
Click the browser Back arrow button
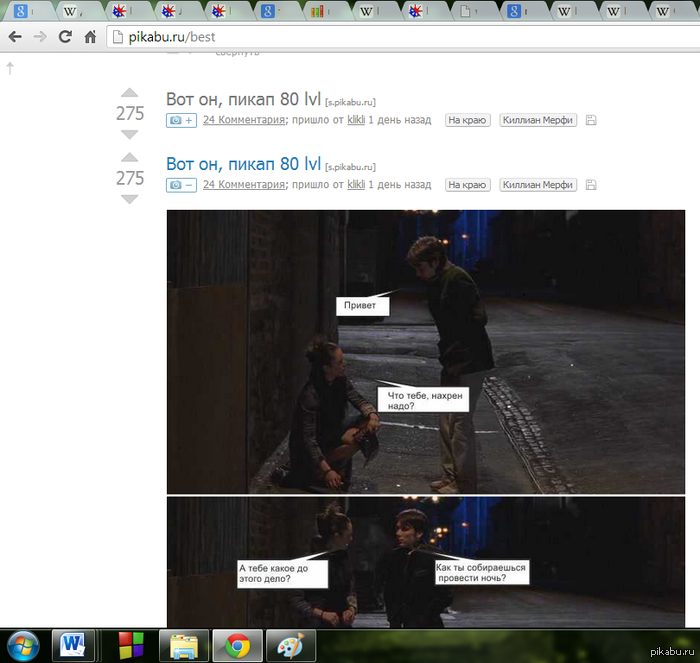tap(15, 37)
